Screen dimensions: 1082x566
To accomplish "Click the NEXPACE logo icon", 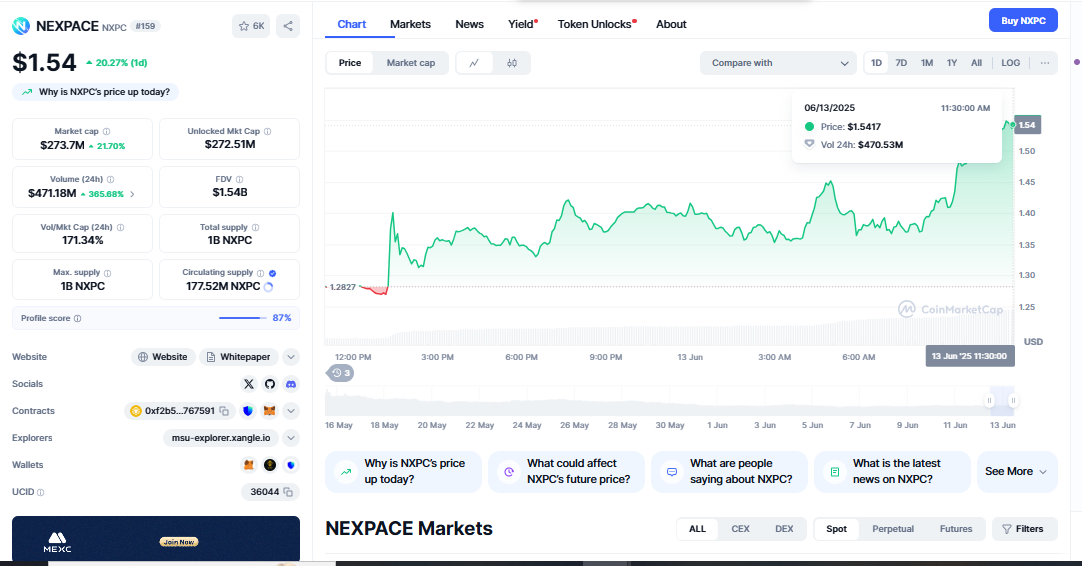I will pyautogui.click(x=21, y=26).
